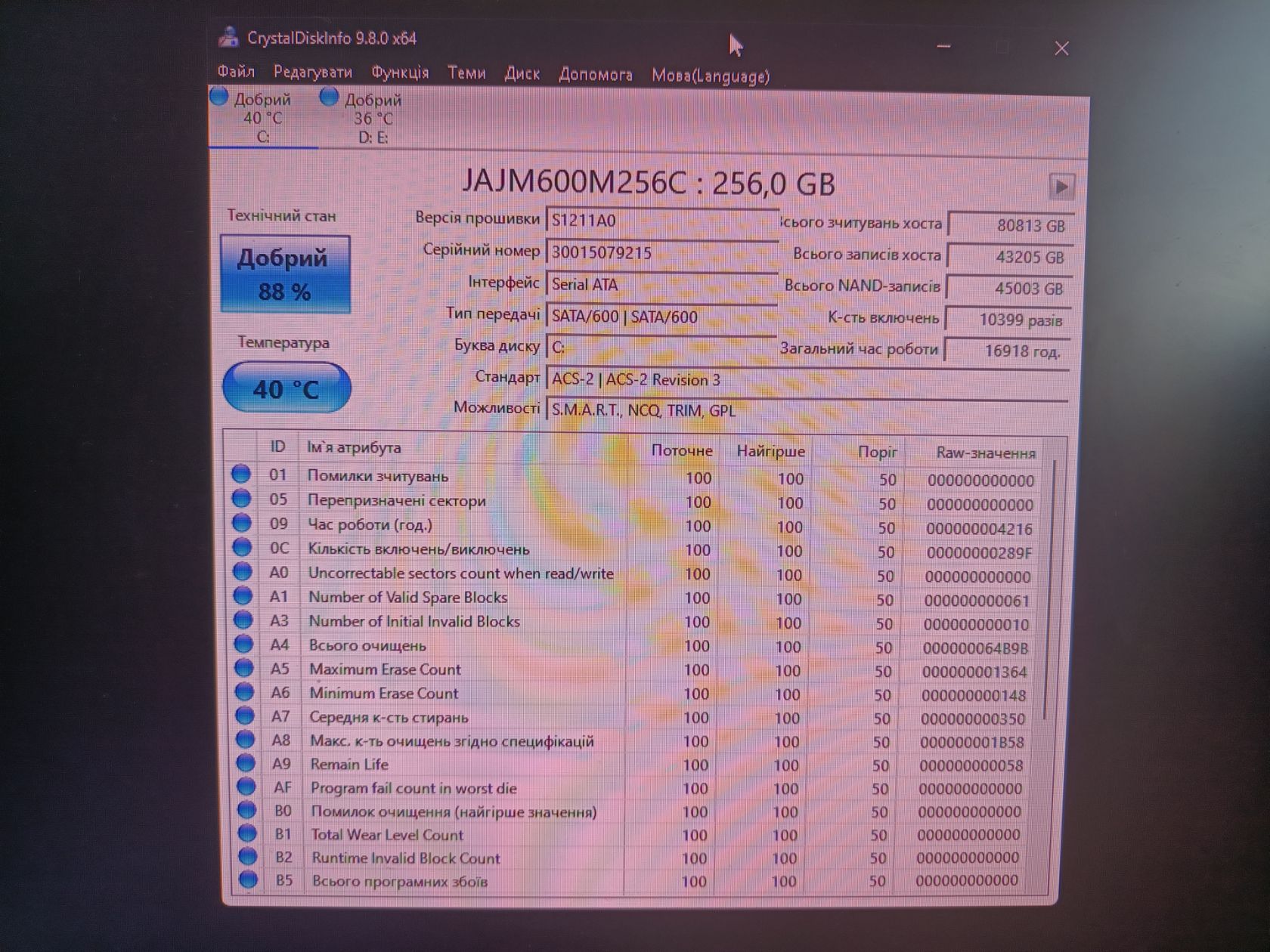Click the features field S.M.A.R.T., NCQ, TRIM, GPL
1270x952 pixels.
(807, 410)
